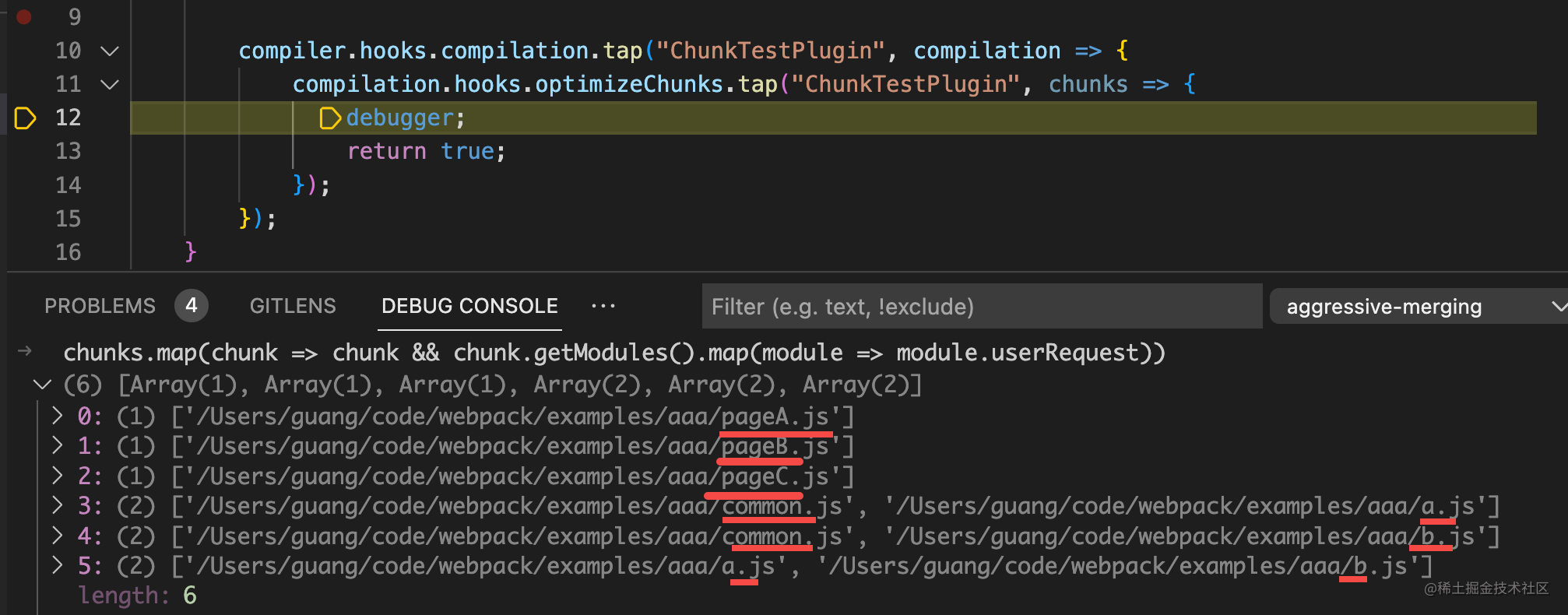Expand array item 3 with common.js and a.js

pos(57,505)
